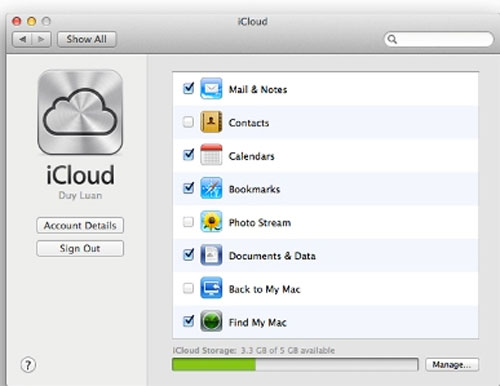The image size is (500, 386).
Task: Open help with the question mark button
Action: (x=28, y=365)
